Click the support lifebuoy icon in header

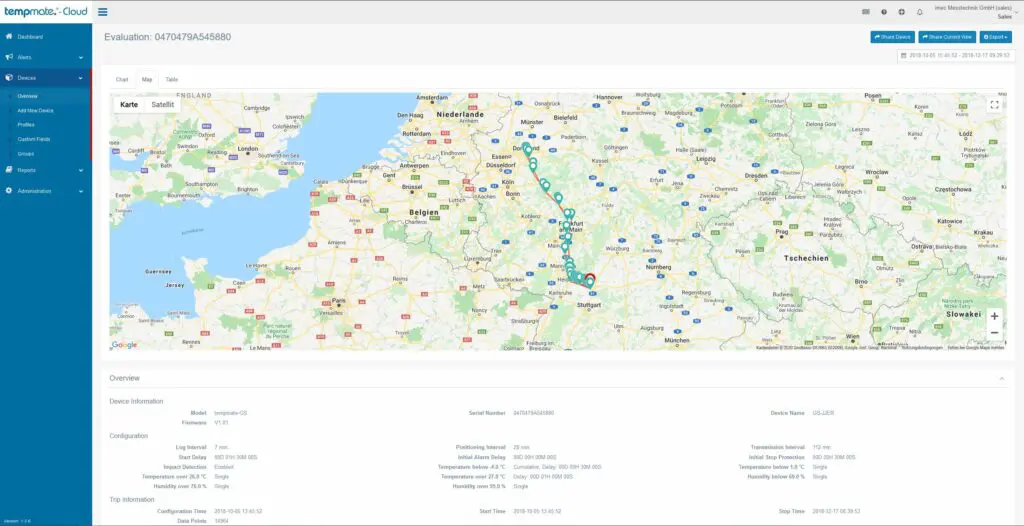(x=902, y=12)
